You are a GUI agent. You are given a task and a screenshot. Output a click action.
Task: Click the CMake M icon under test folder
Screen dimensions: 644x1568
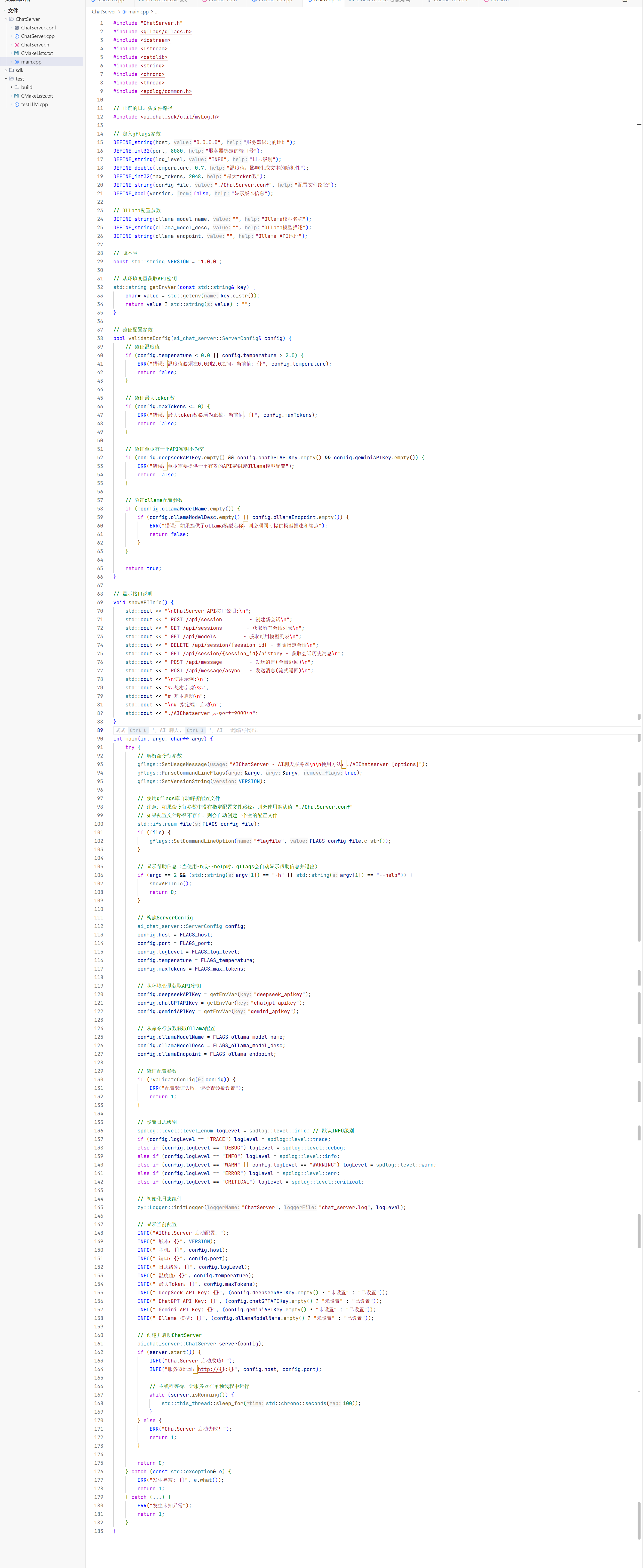pos(17,96)
